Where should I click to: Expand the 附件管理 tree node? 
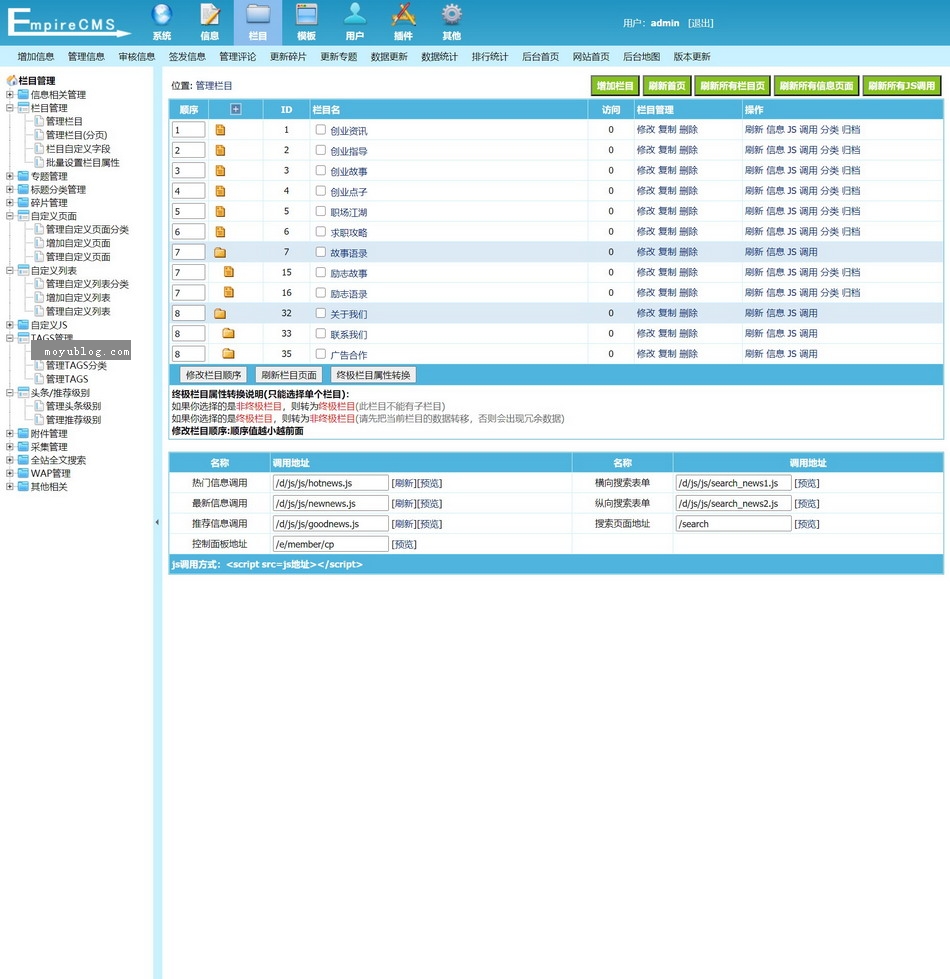tap(9, 433)
